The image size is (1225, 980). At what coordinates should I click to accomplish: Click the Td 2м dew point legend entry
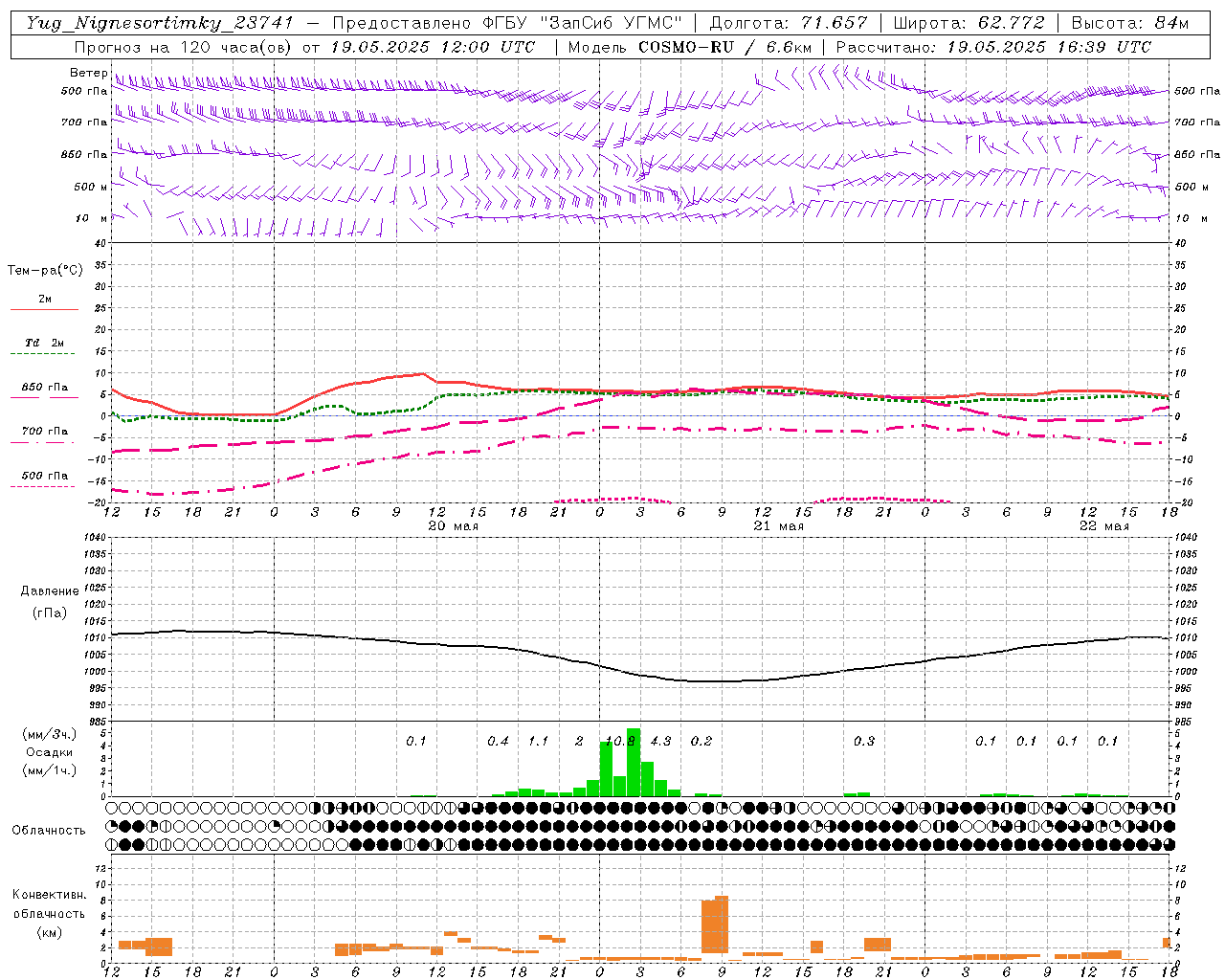(45, 343)
